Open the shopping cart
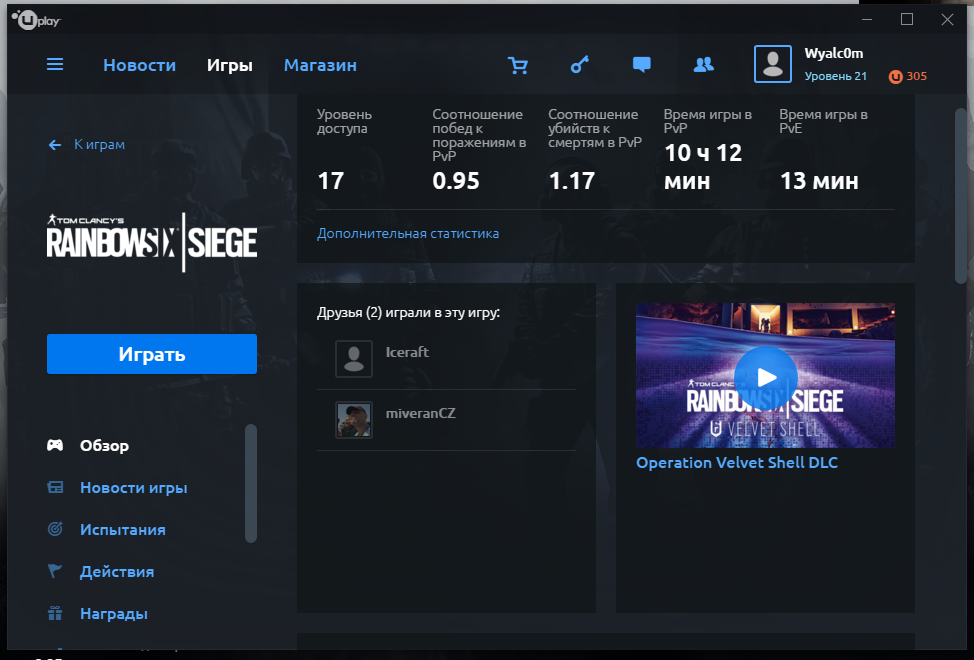974x660 pixels. (x=517, y=65)
